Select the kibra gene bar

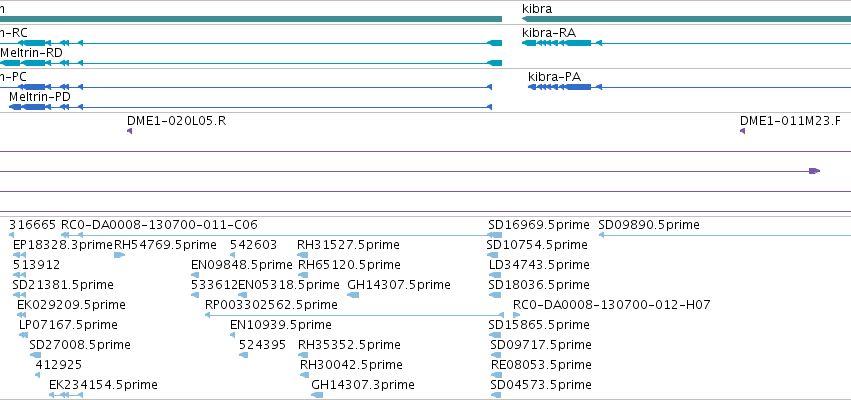click(x=686, y=19)
